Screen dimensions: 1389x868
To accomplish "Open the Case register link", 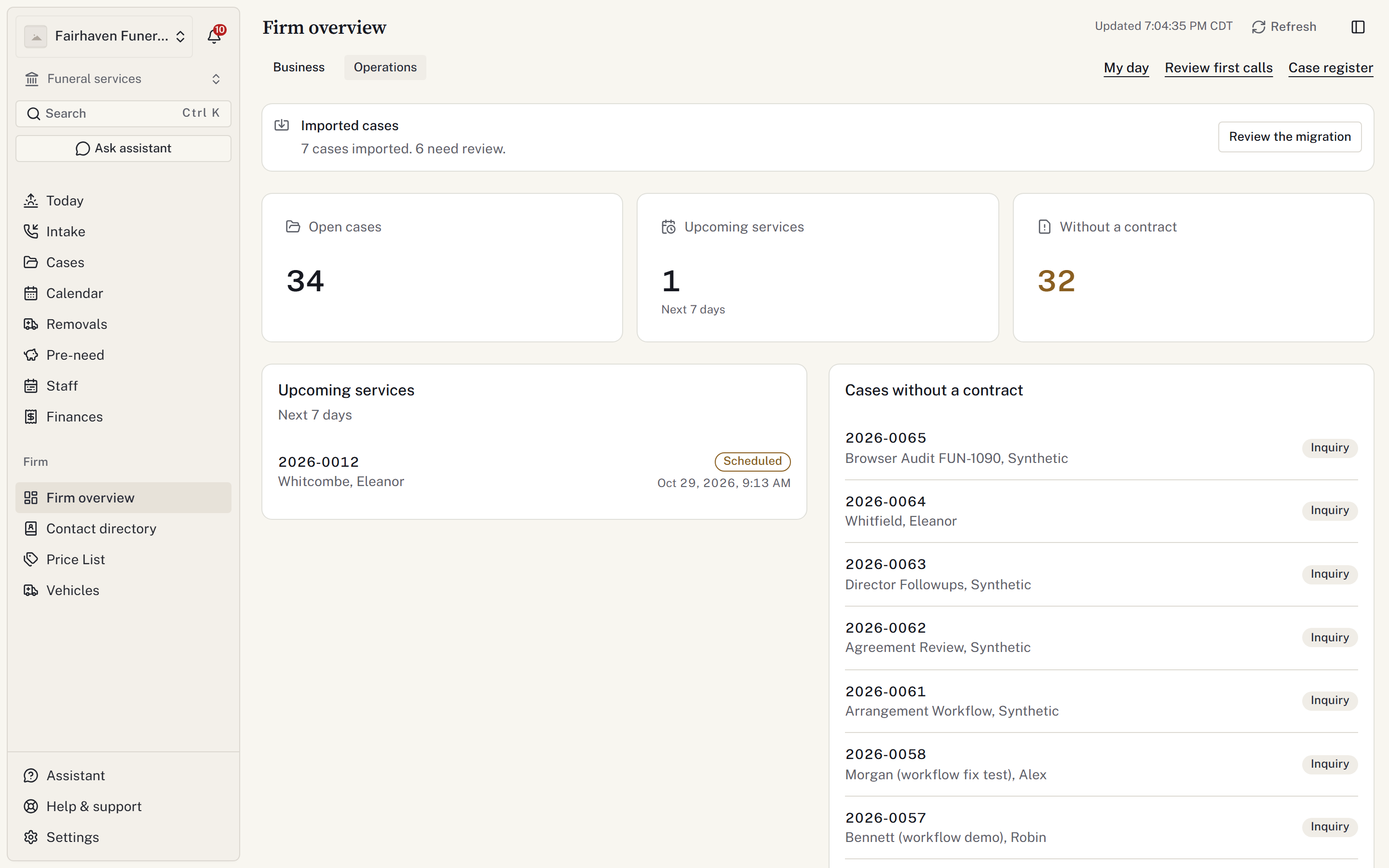I will (x=1331, y=68).
